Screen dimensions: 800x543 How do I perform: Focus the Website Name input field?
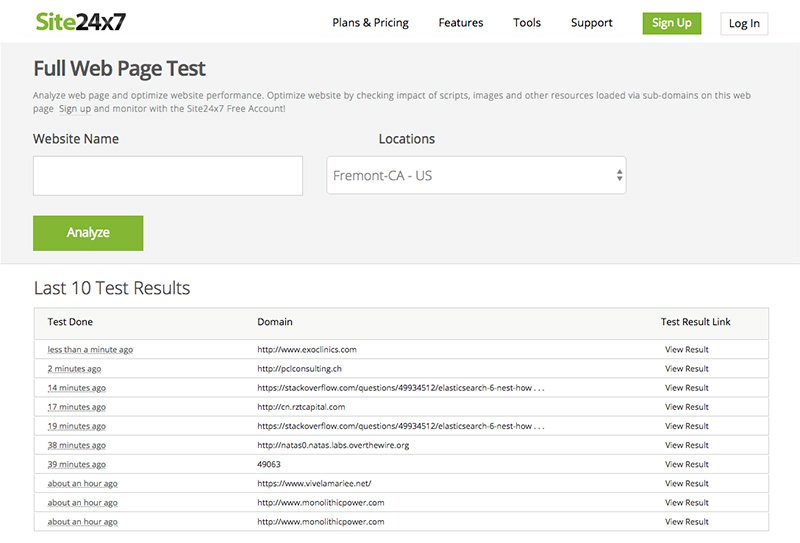click(168, 176)
